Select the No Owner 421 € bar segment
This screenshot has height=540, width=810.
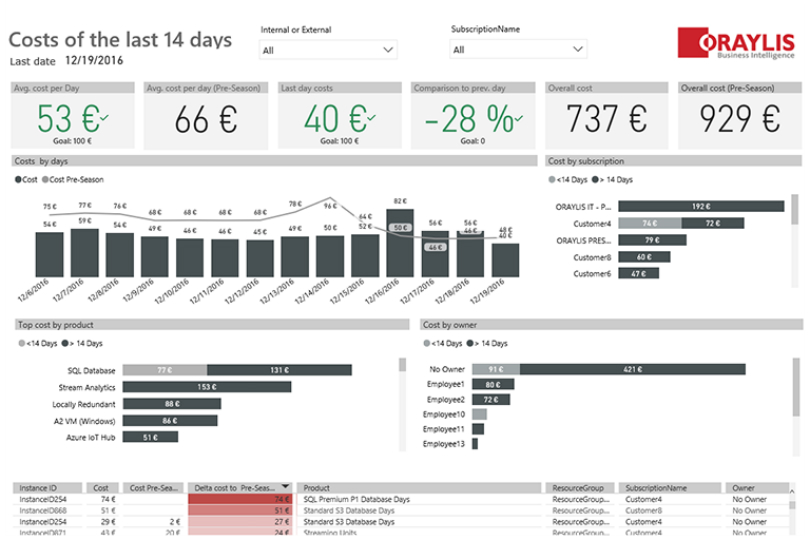click(633, 369)
